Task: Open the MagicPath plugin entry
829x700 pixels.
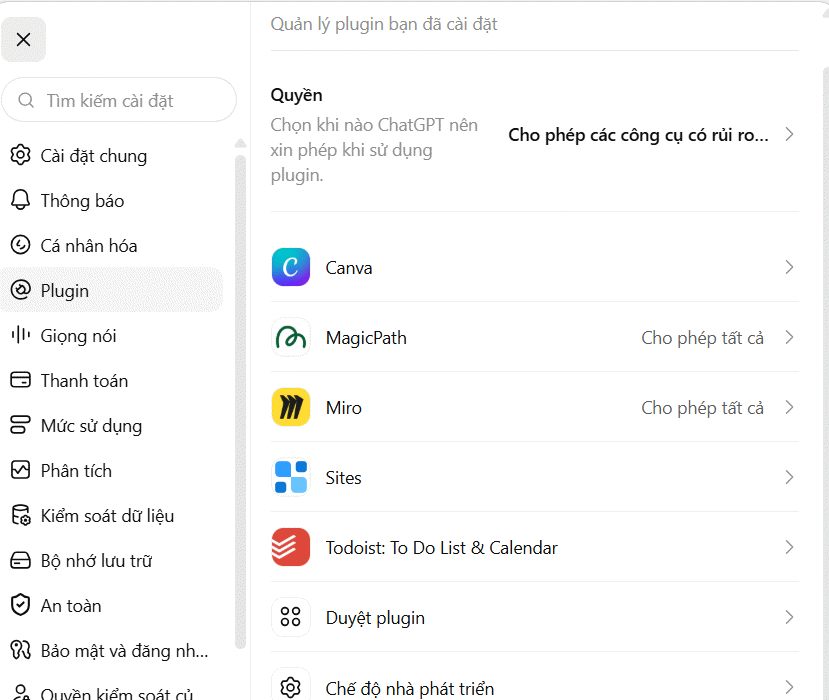Action: point(535,337)
